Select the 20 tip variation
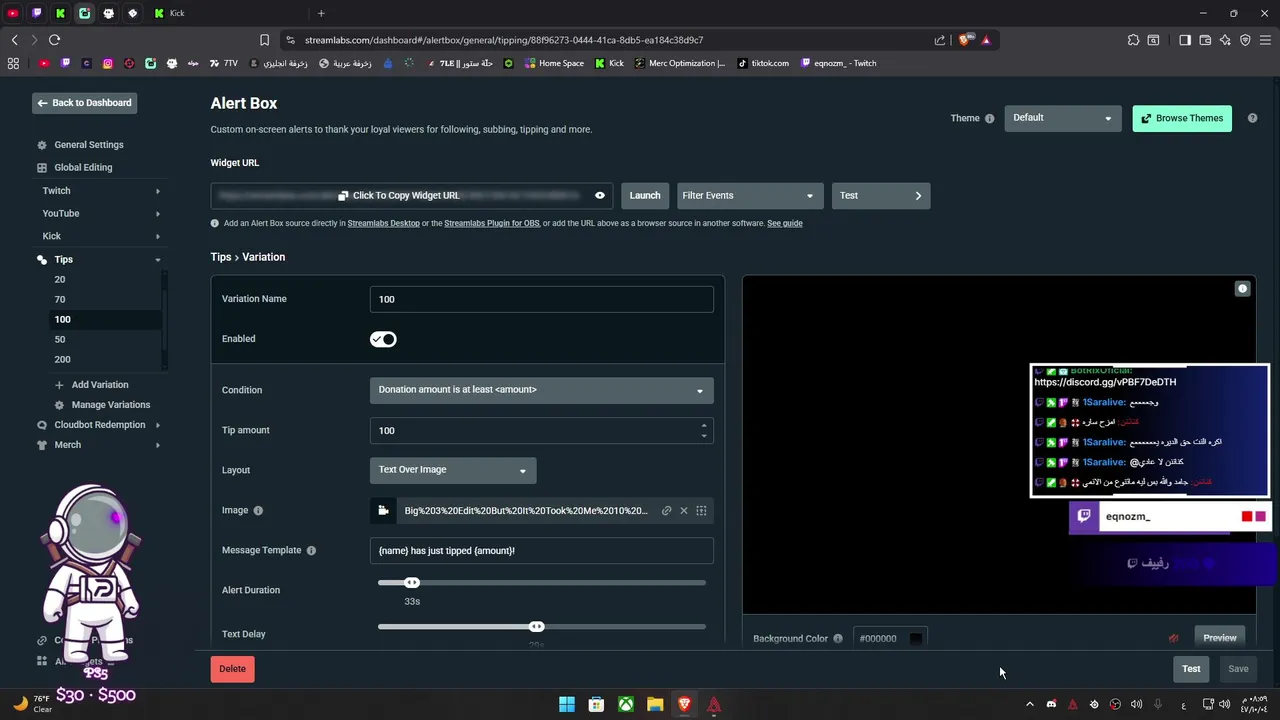The height and width of the screenshot is (720, 1280). 60,280
